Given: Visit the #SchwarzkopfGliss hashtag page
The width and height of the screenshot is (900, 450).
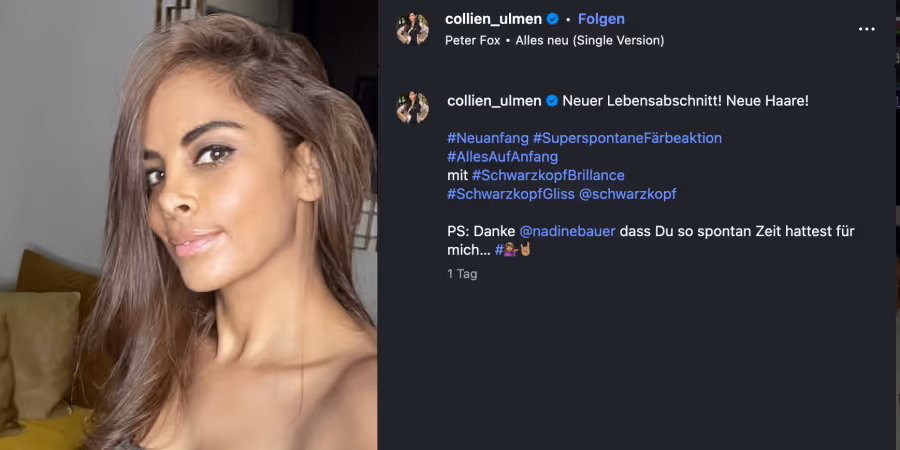Looking at the screenshot, I should (511, 194).
